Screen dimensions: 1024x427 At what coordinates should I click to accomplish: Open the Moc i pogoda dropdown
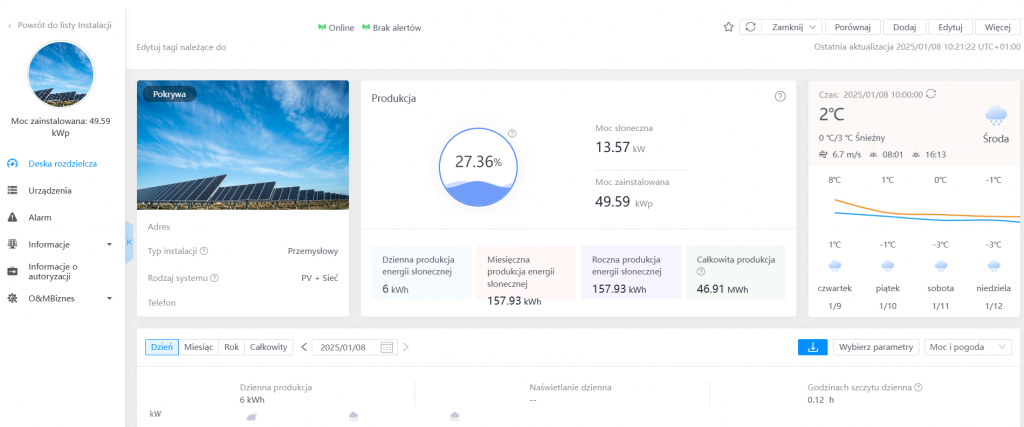tap(968, 347)
